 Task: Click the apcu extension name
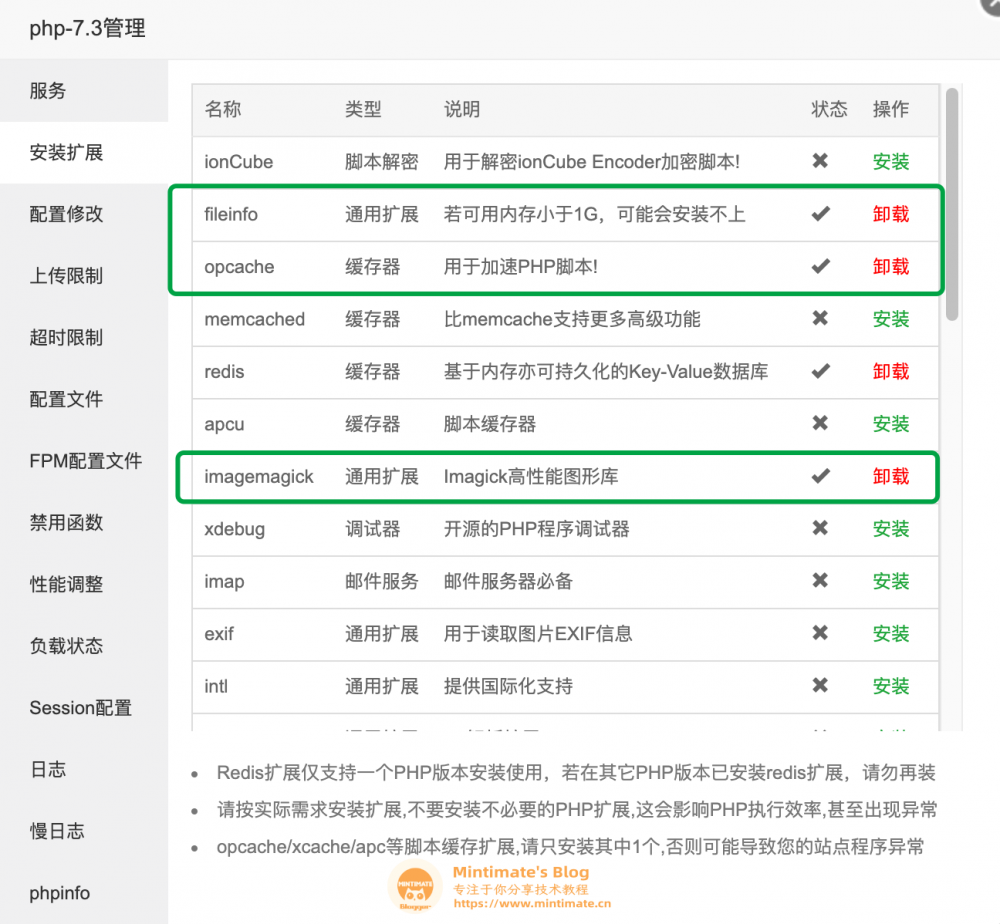coord(224,425)
